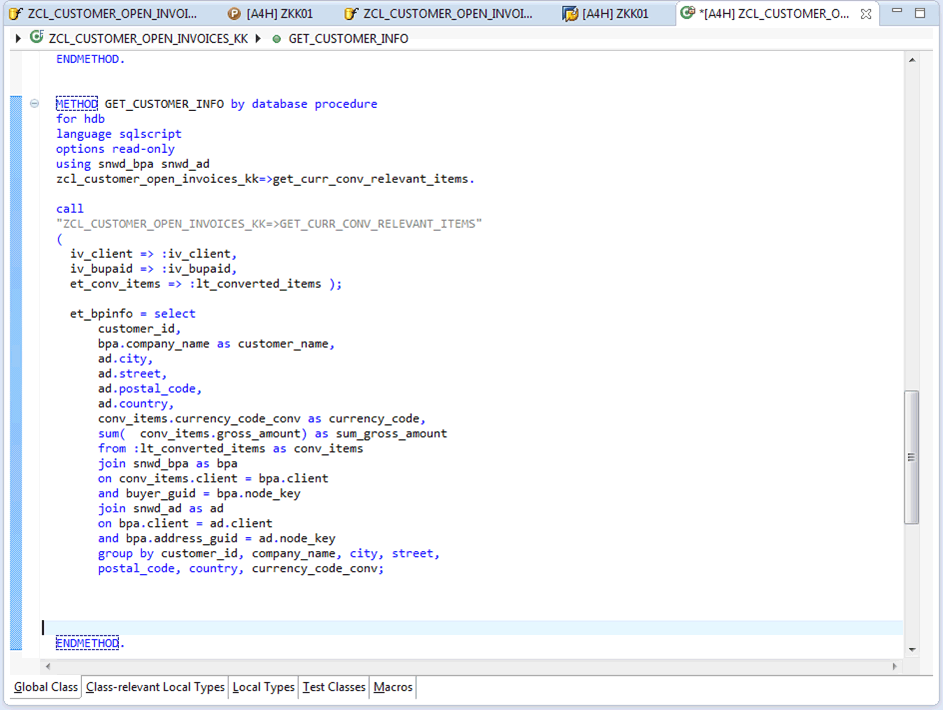
Task: Click the orange P icon on ZKK01 tab
Action: (234, 14)
